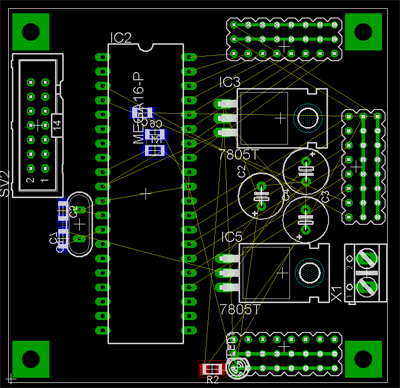The height and width of the screenshot is (388, 400).
Task: Click the top-right green mounting hole
Action: pyautogui.click(x=363, y=32)
